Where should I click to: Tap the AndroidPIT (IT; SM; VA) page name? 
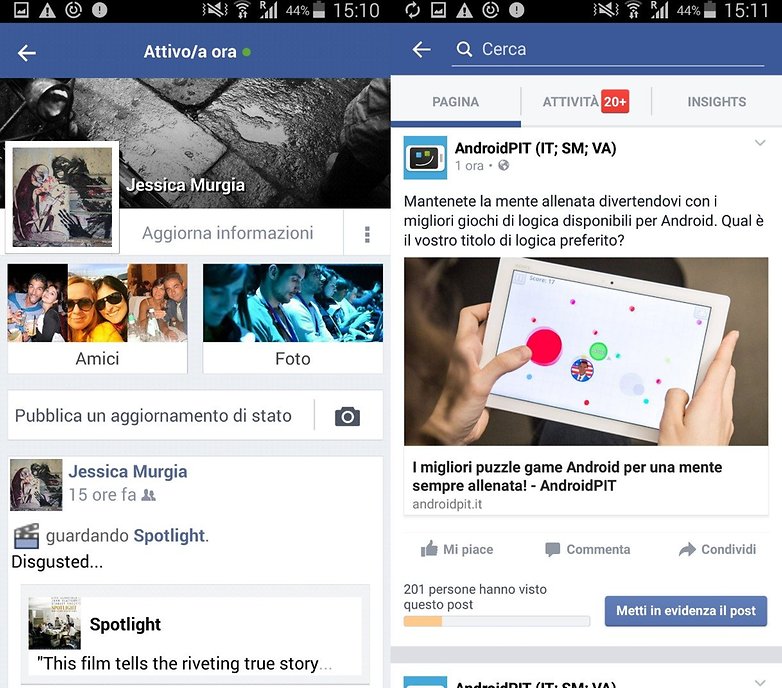[535, 148]
